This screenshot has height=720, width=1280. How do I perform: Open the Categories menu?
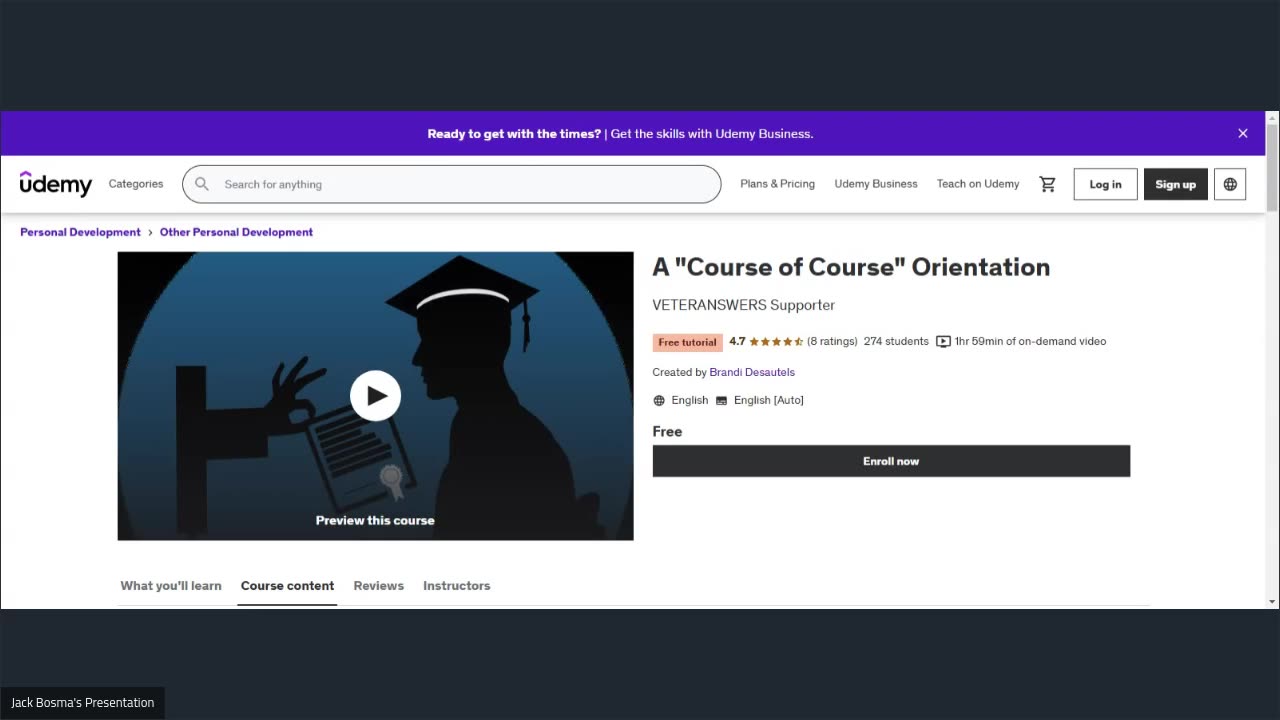[136, 184]
